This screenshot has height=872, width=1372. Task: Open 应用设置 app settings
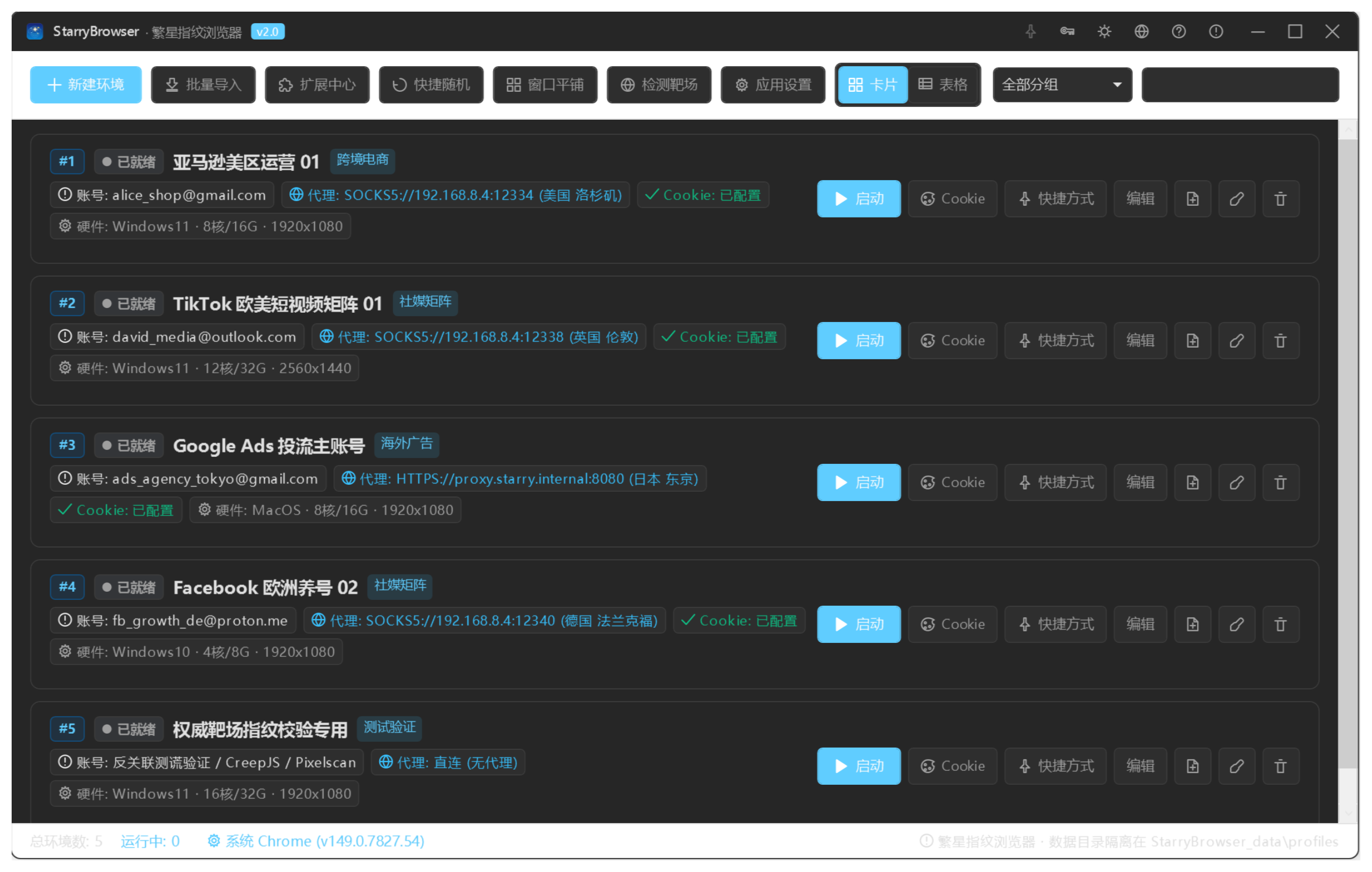(x=773, y=85)
